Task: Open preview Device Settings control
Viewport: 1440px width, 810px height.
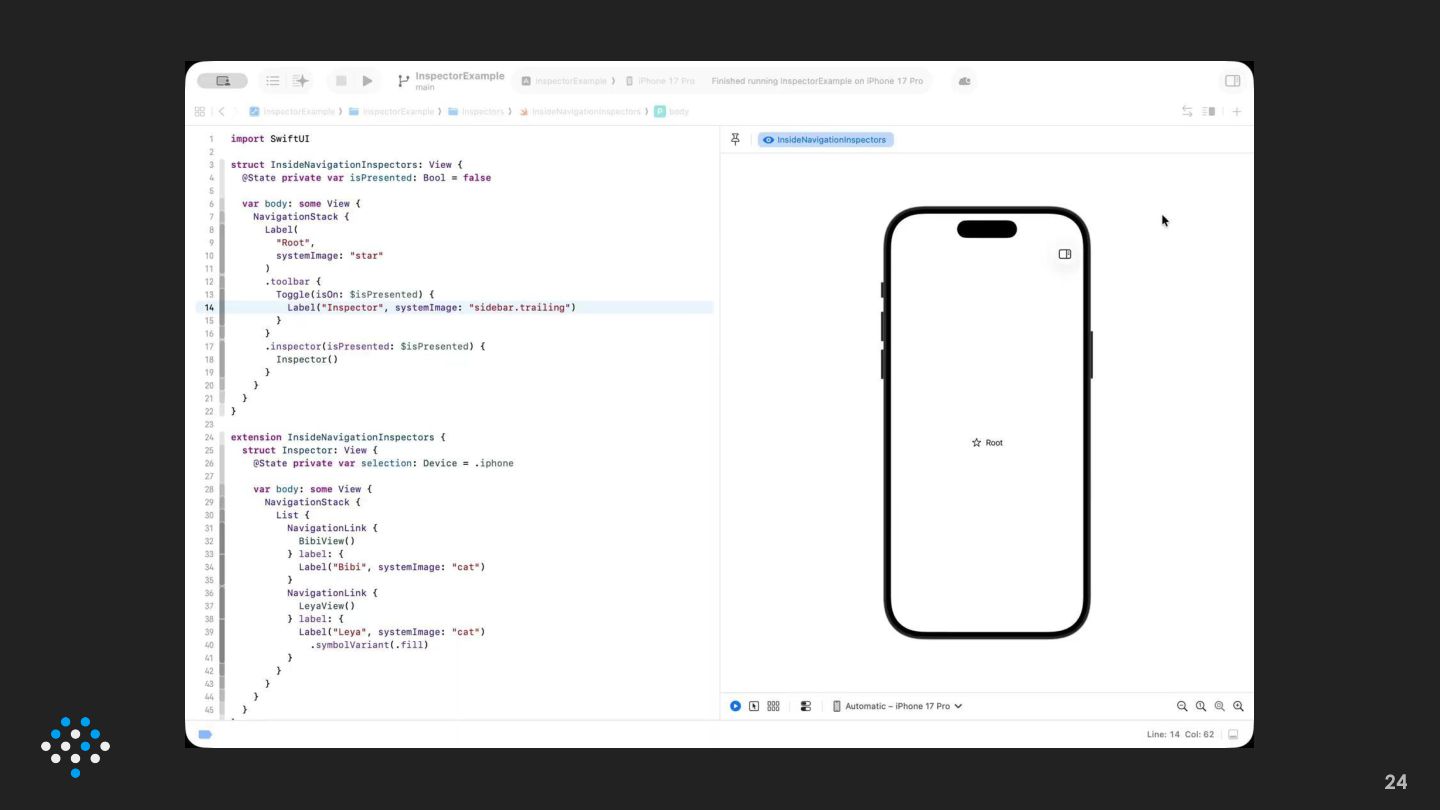Action: tap(806, 706)
